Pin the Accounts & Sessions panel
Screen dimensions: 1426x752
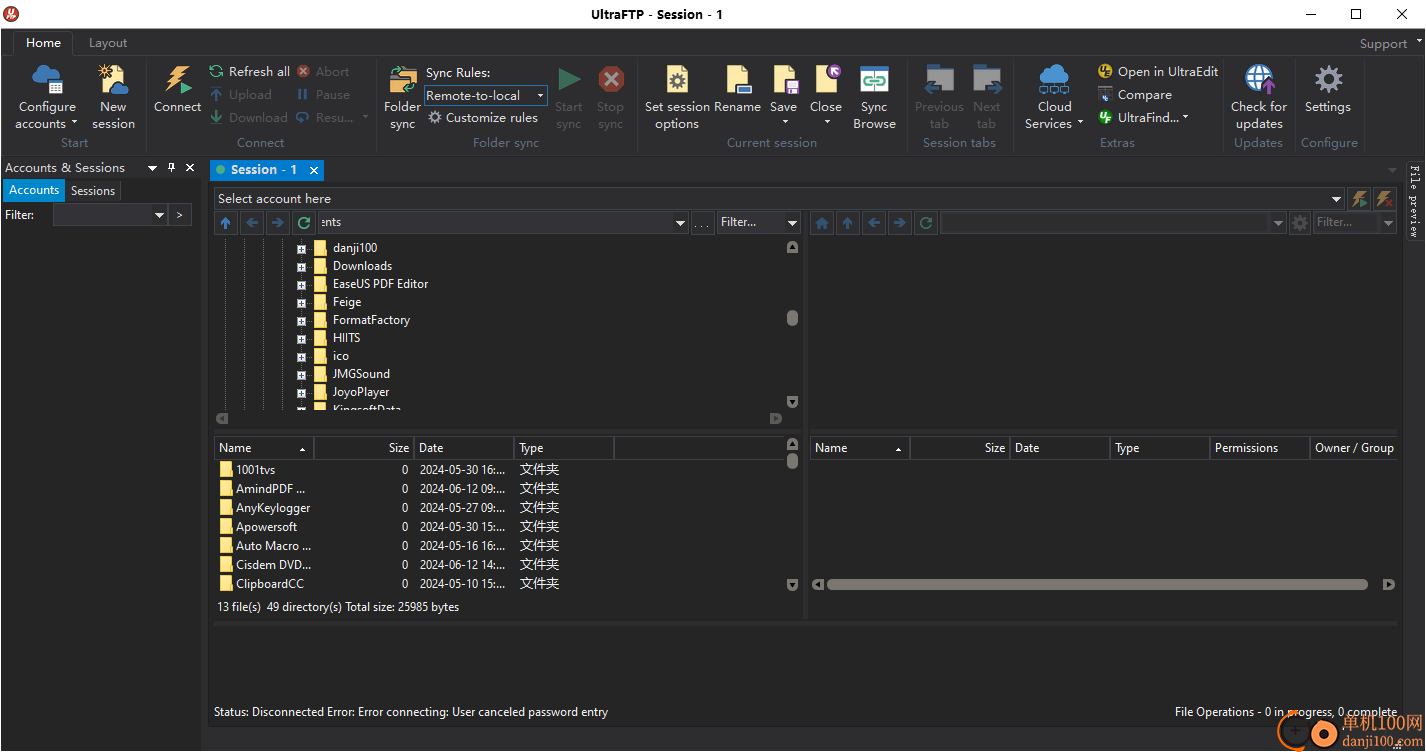coord(171,168)
